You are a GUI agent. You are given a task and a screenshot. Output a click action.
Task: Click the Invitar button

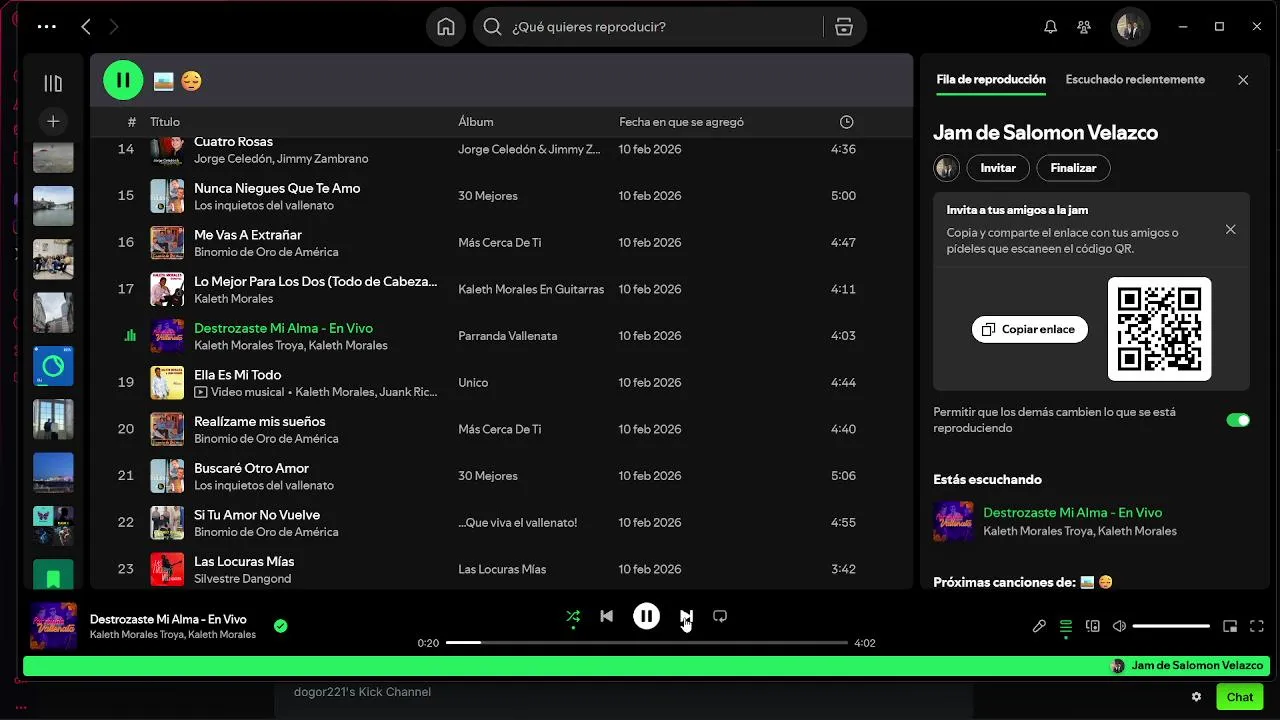click(998, 168)
